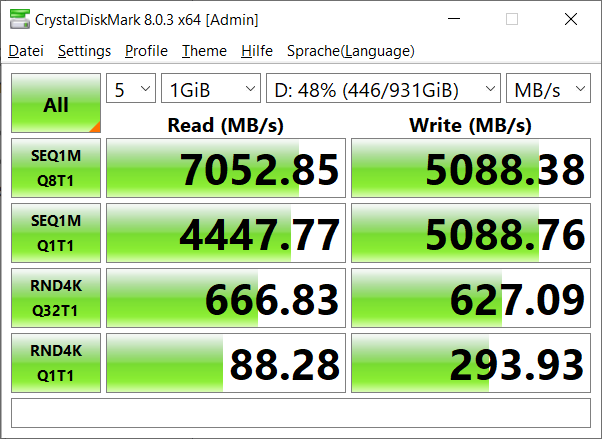
Task: Start the RND4K Q32T1 test
Action: click(56, 298)
